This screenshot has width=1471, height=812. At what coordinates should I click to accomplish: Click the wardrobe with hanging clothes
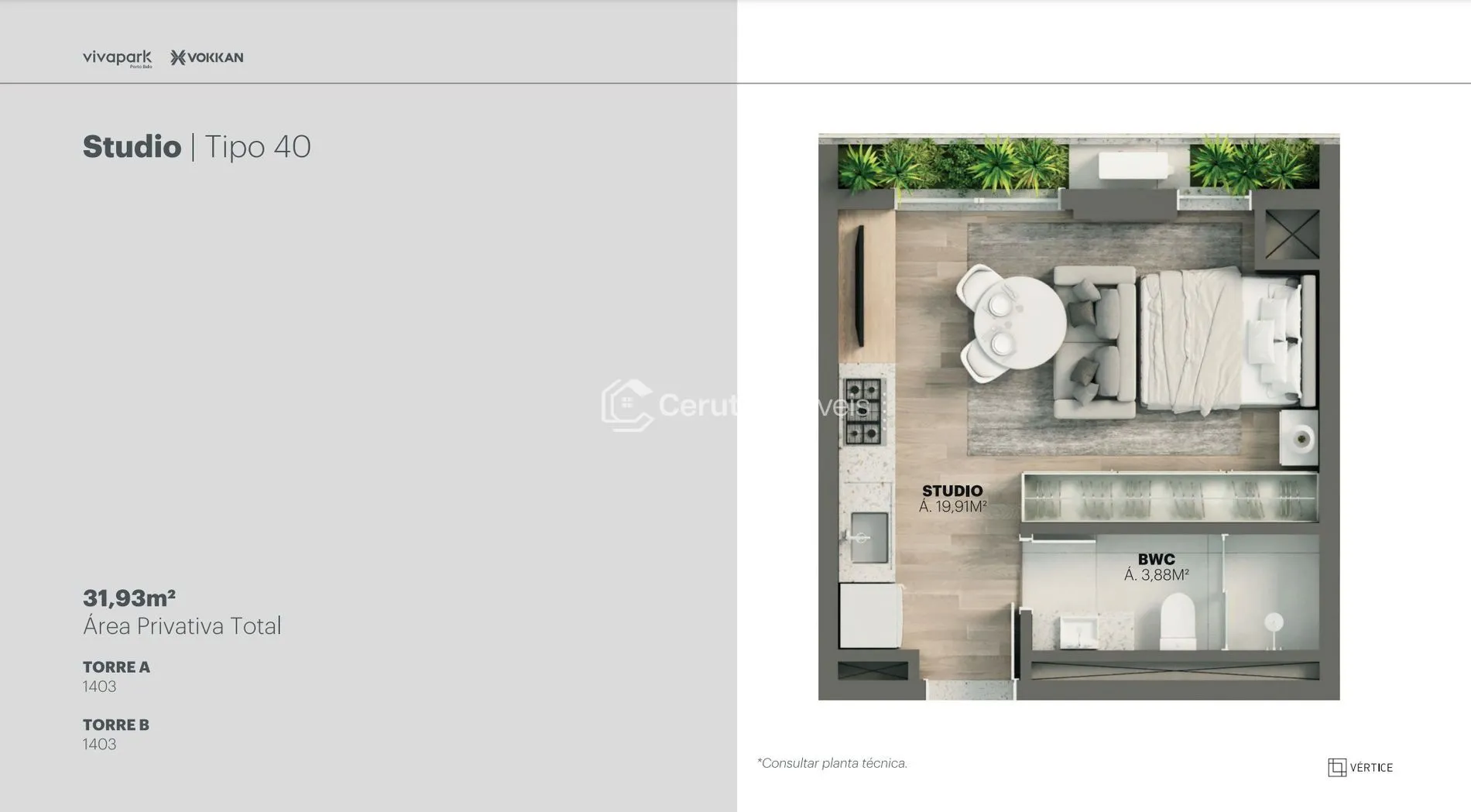coord(1169,497)
